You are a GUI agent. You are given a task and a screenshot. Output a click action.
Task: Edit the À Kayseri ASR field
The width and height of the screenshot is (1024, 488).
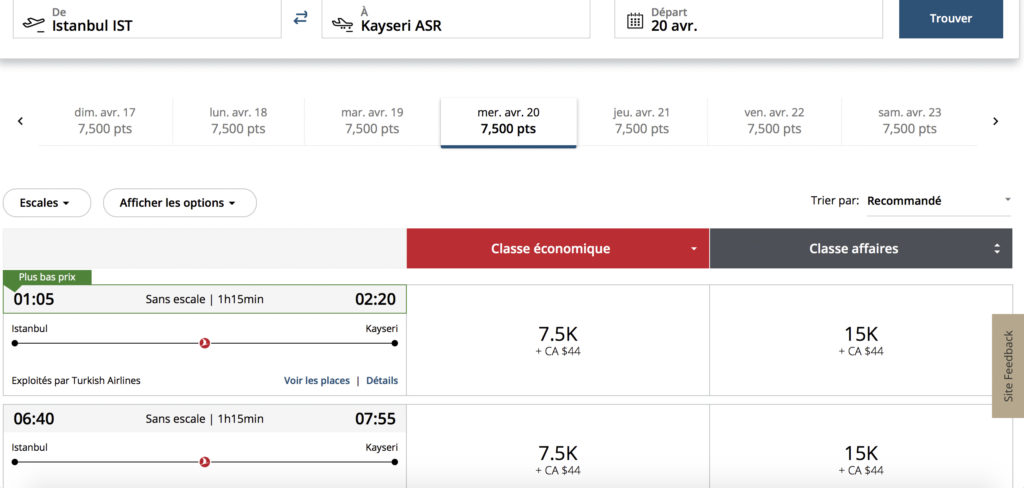click(456, 19)
